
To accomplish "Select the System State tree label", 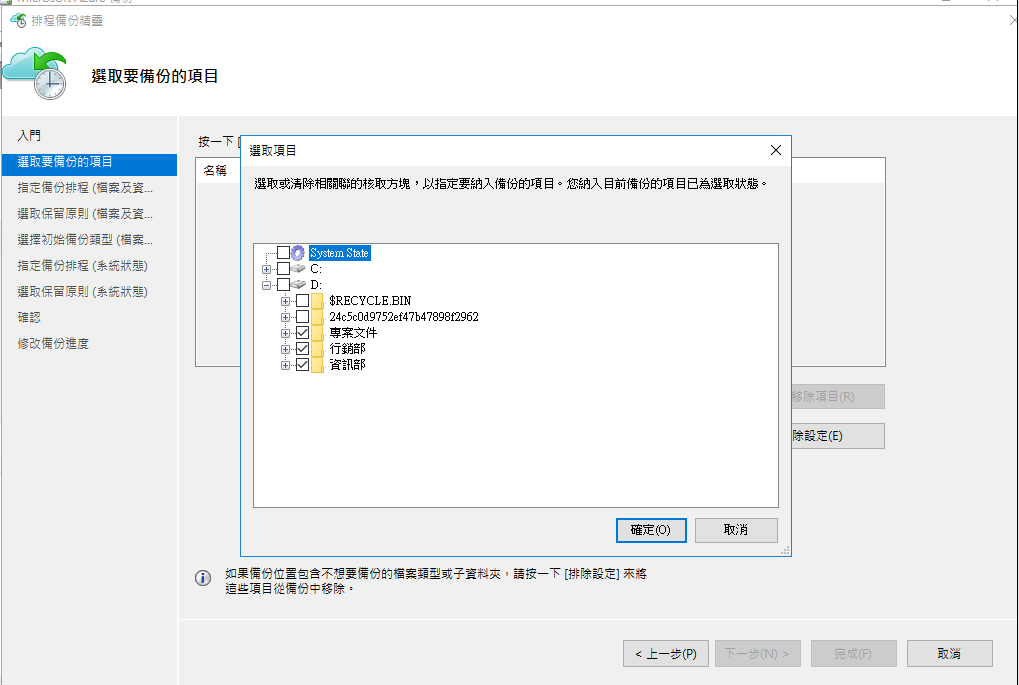I will point(339,253).
